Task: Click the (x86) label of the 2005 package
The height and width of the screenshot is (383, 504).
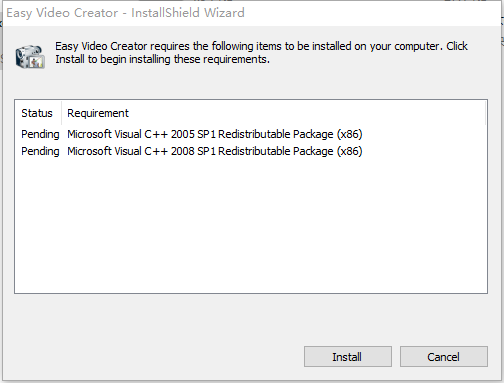Action: click(x=349, y=134)
